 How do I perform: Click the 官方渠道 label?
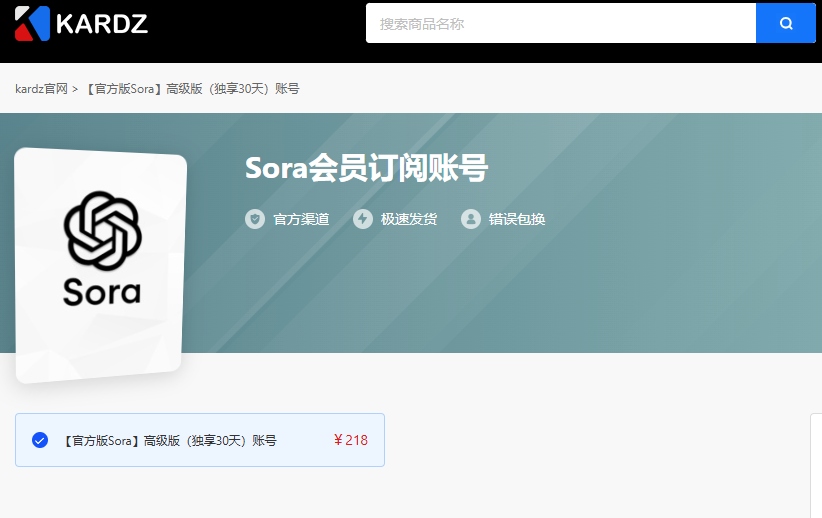point(301,219)
